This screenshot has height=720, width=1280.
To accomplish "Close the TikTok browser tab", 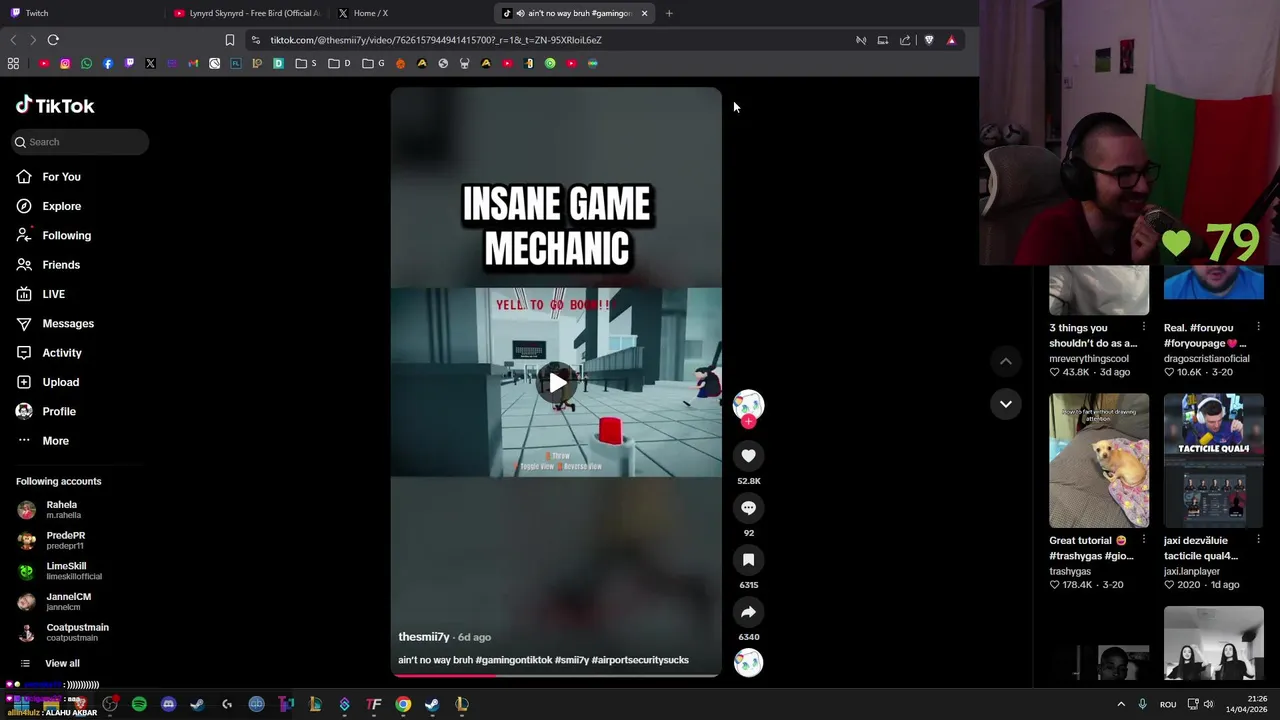I will (644, 13).
